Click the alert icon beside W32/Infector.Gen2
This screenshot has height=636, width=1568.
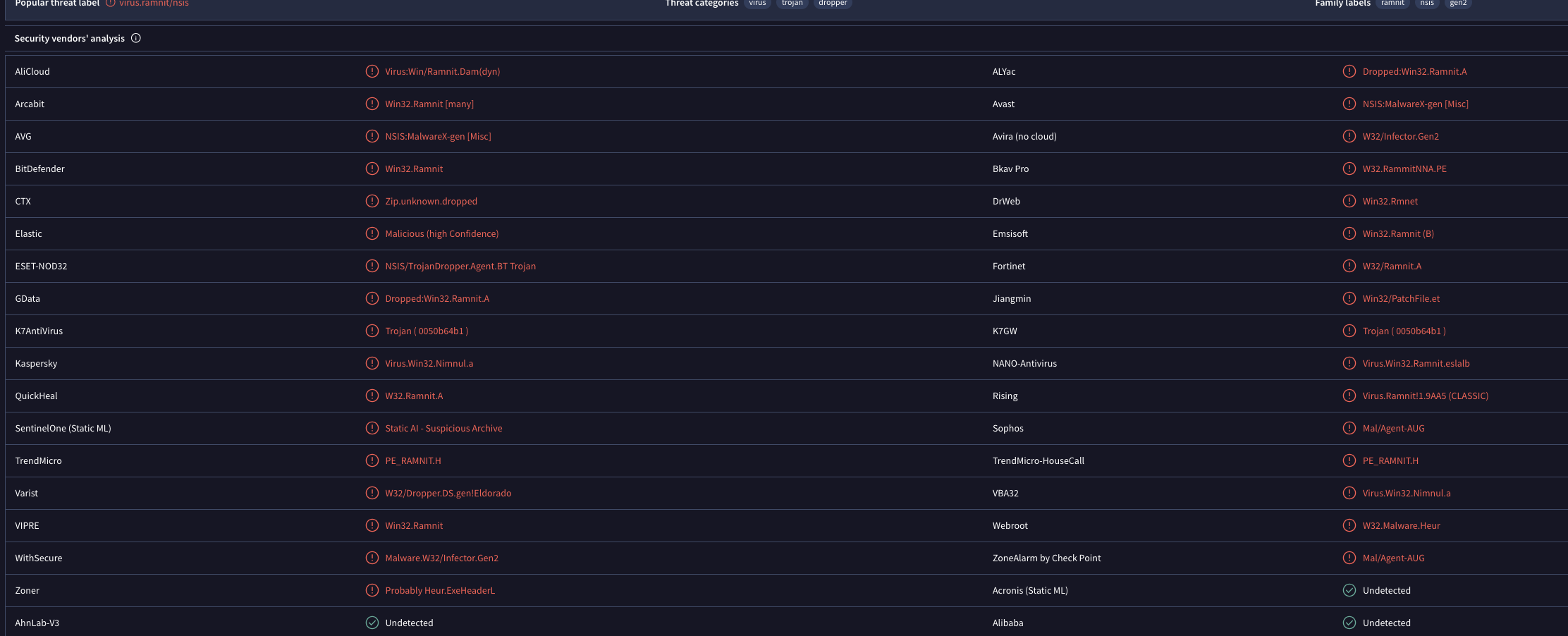[x=1349, y=136]
